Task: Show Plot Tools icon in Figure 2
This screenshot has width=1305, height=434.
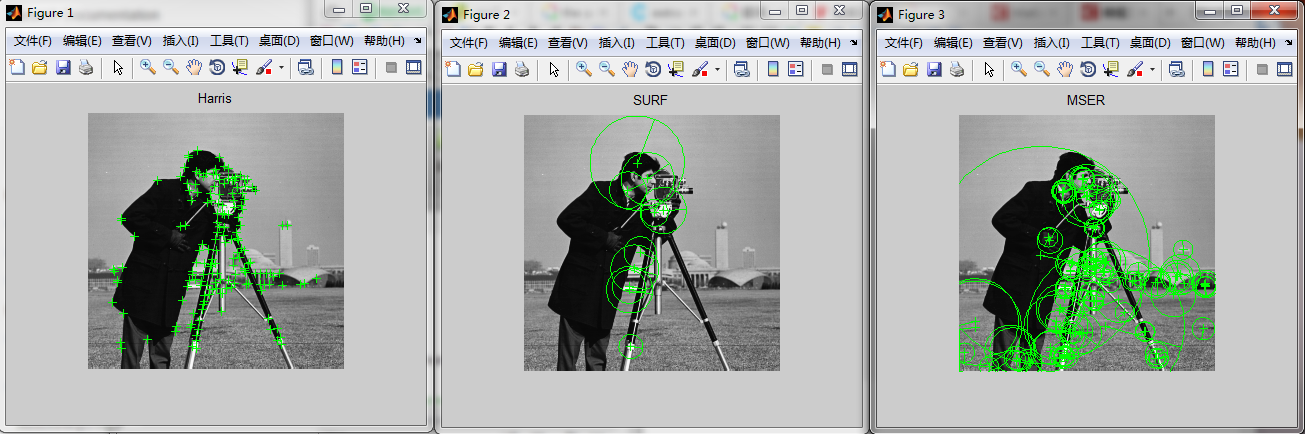Action: 850,69
